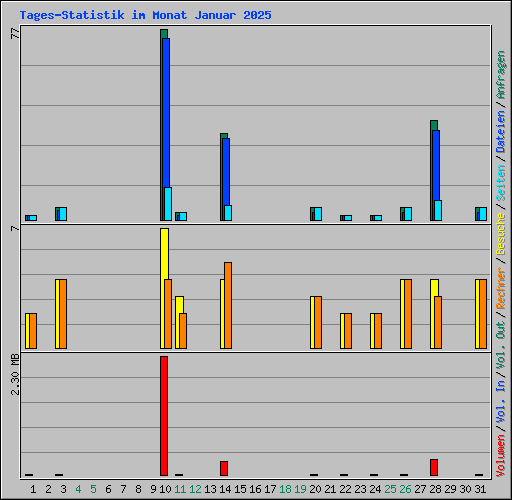Click the day label '3' on the axis
512x500 pixels.
63,489
